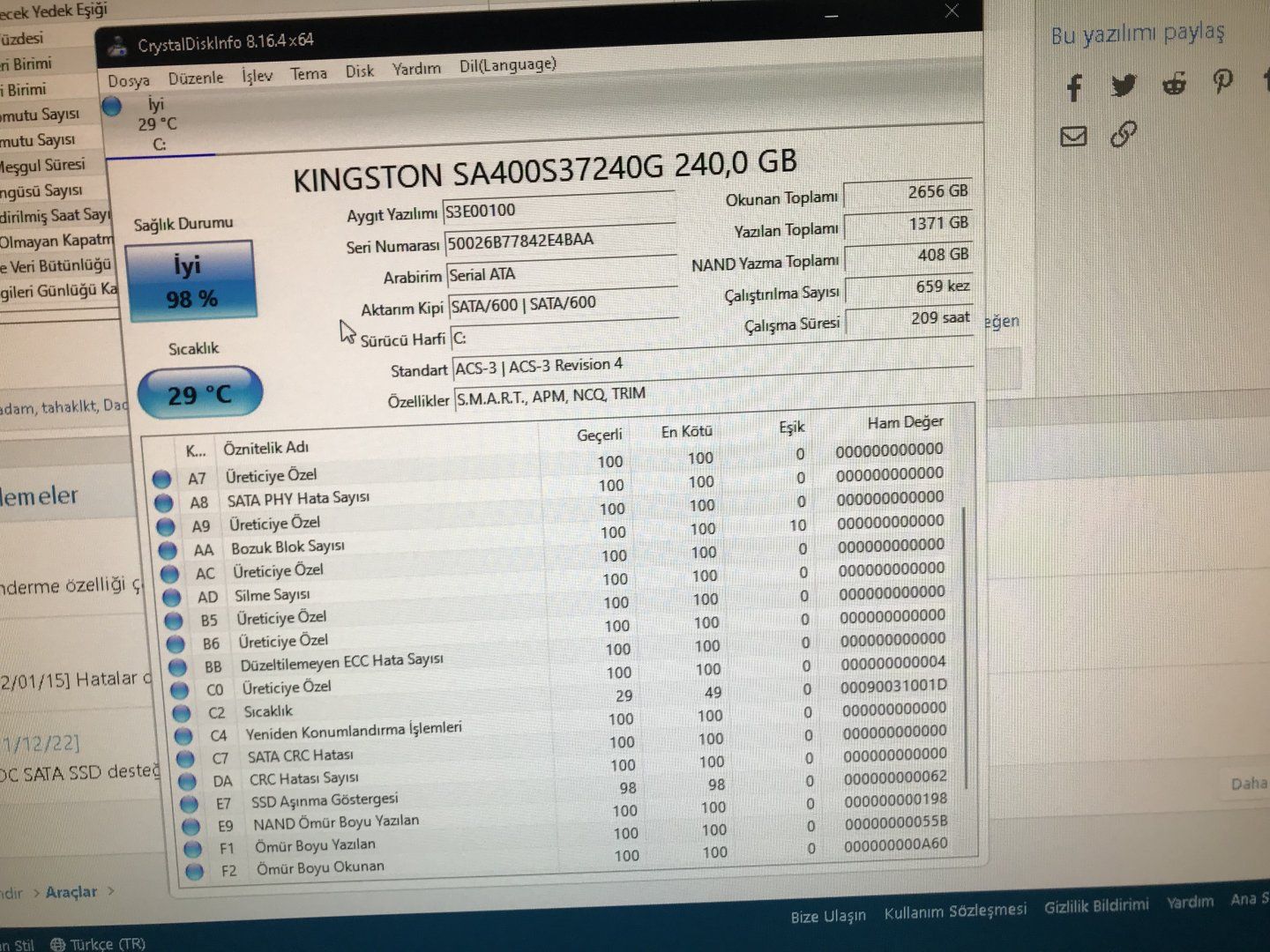Click the 29 °C temperature button
The image size is (1270, 952).
[200, 393]
